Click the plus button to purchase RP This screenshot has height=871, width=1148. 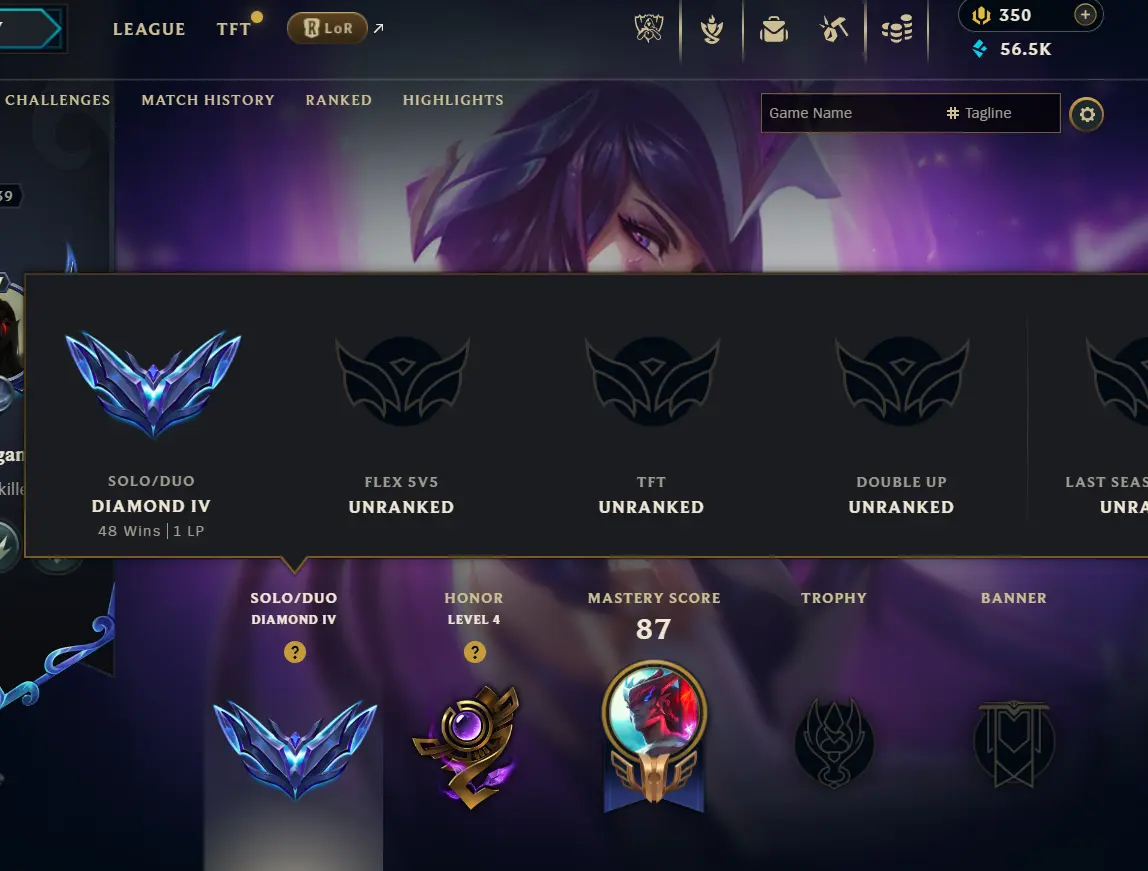click(1085, 15)
